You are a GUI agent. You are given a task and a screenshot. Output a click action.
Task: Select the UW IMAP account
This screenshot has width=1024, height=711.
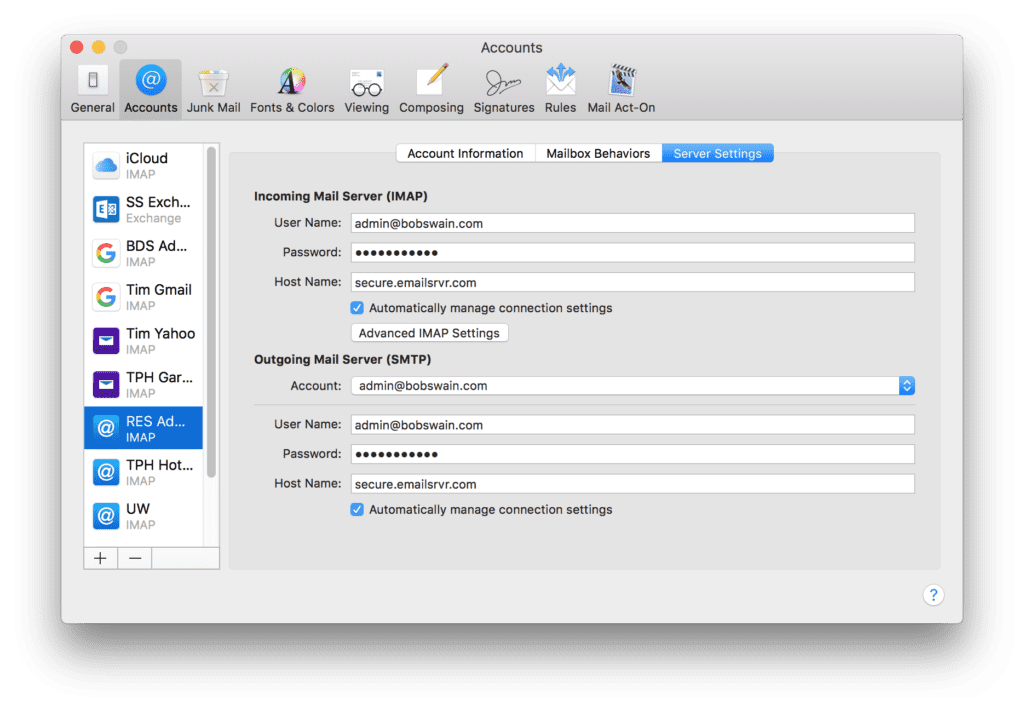point(143,516)
